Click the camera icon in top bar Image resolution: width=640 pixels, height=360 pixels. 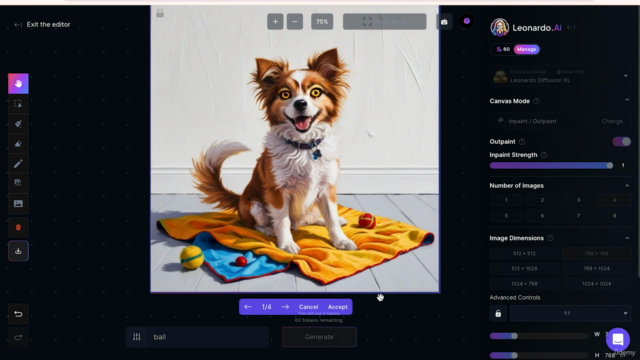click(444, 22)
